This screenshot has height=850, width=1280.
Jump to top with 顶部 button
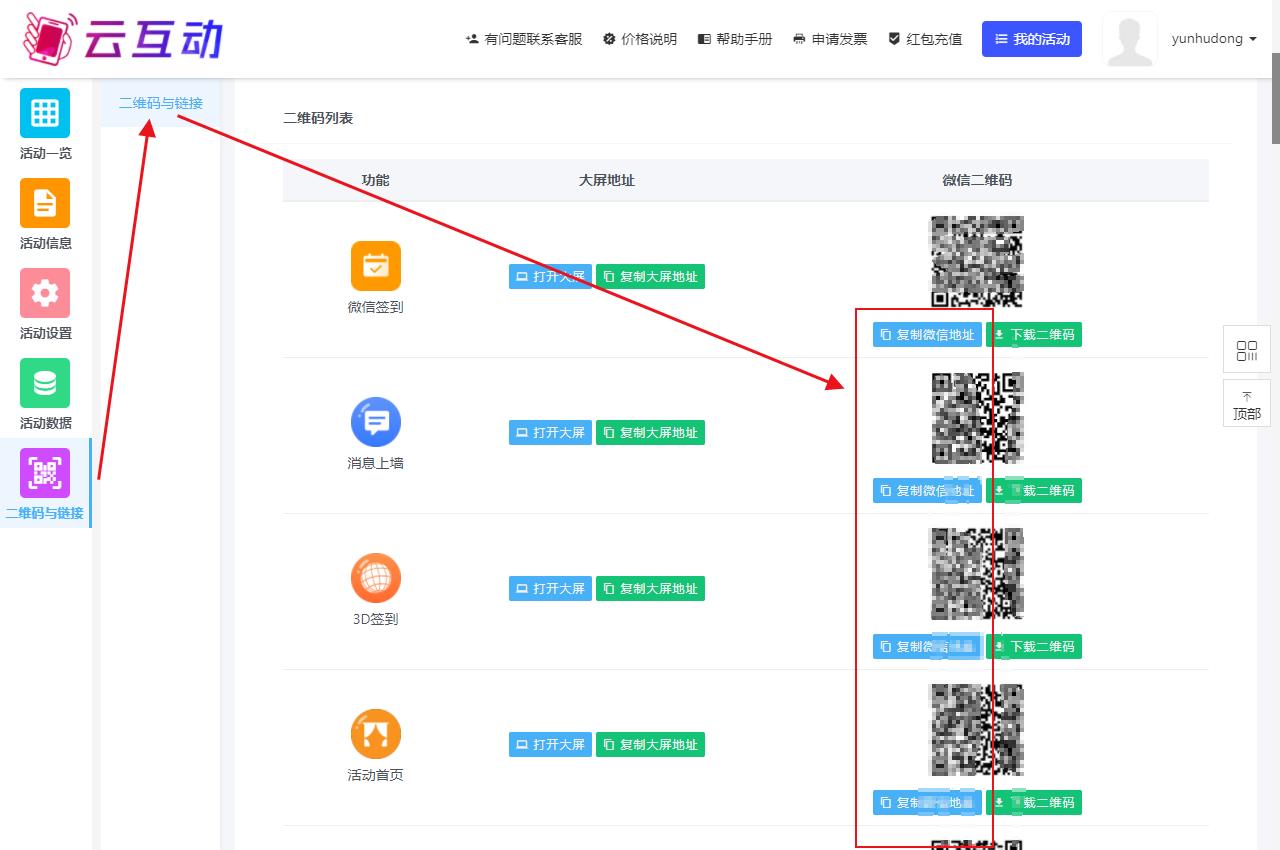pyautogui.click(x=1247, y=404)
